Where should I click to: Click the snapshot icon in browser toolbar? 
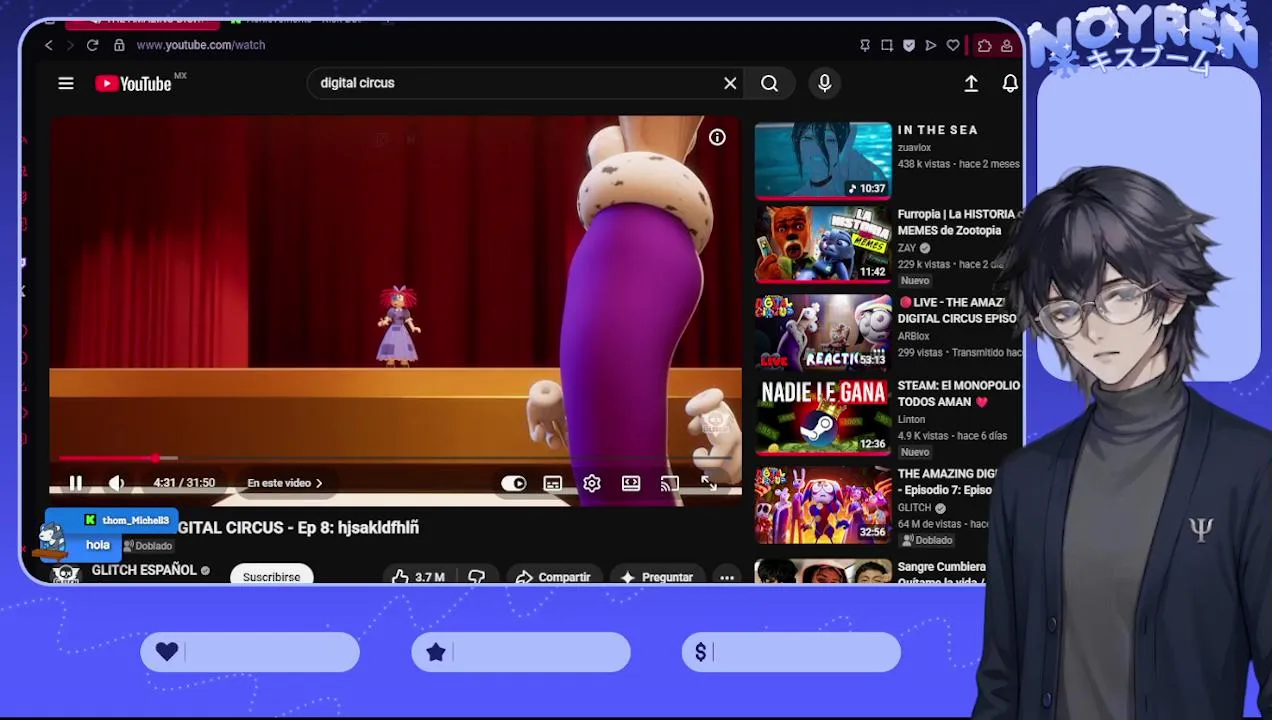tap(887, 45)
